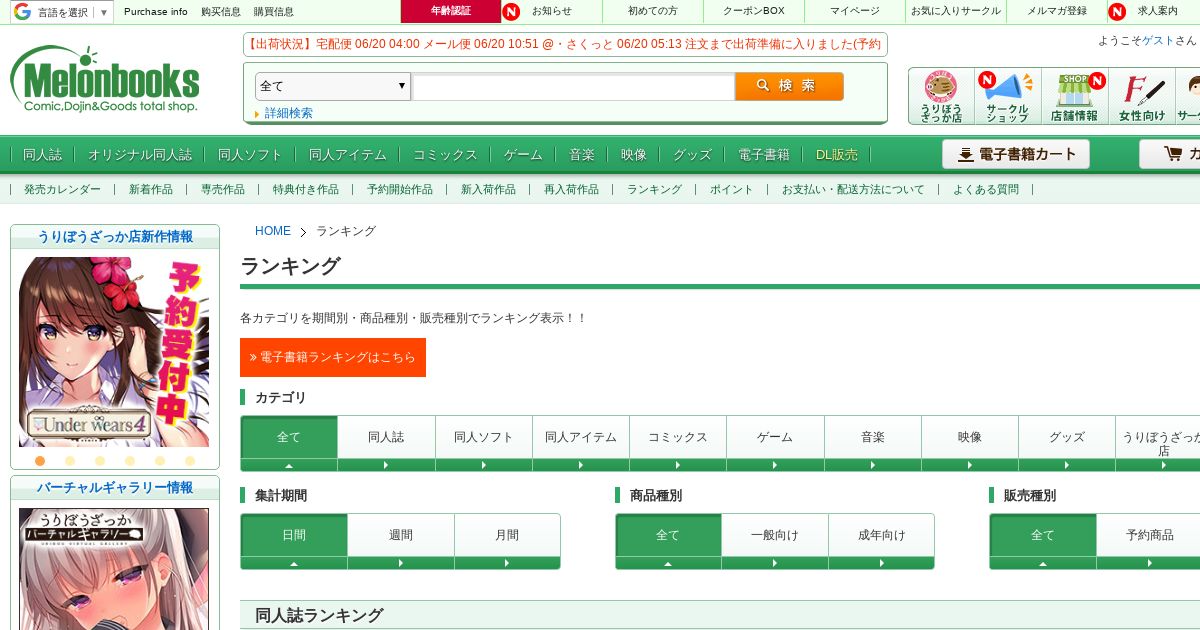Open 詳細検索 advanced search link
This screenshot has height=630, width=1200.
pos(288,113)
